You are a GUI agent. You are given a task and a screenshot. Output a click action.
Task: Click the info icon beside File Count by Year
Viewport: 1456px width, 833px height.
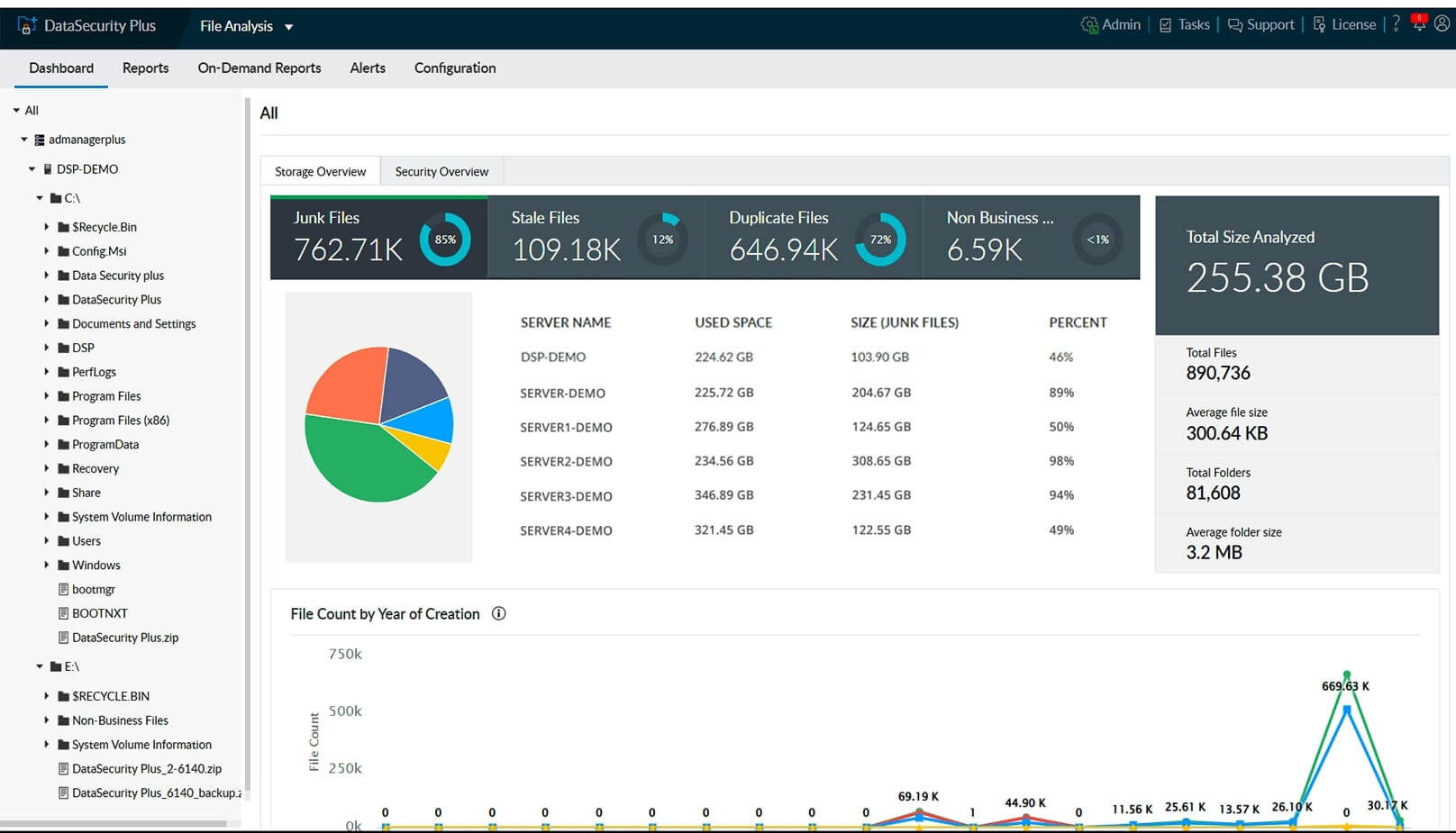(498, 613)
